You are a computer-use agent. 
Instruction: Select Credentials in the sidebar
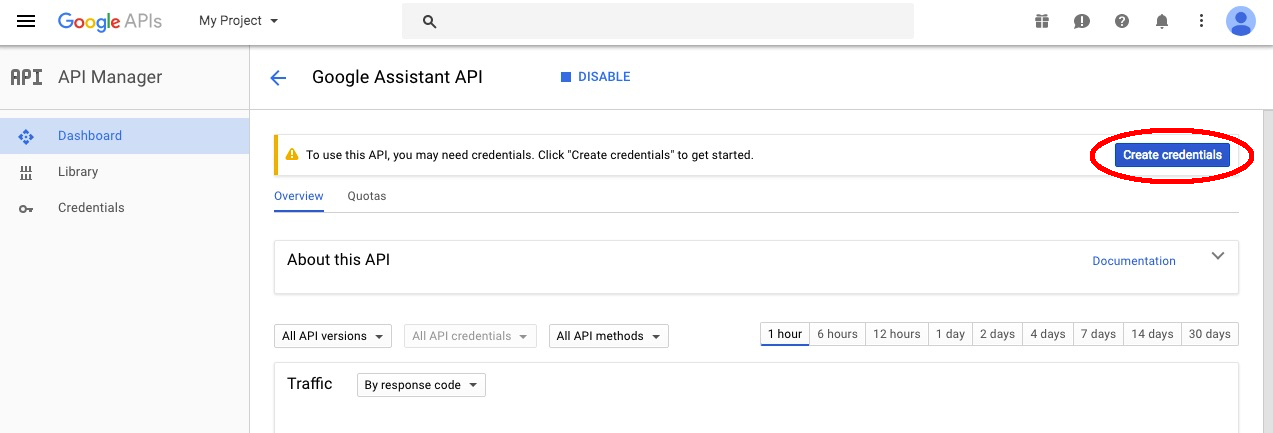[x=124, y=208]
